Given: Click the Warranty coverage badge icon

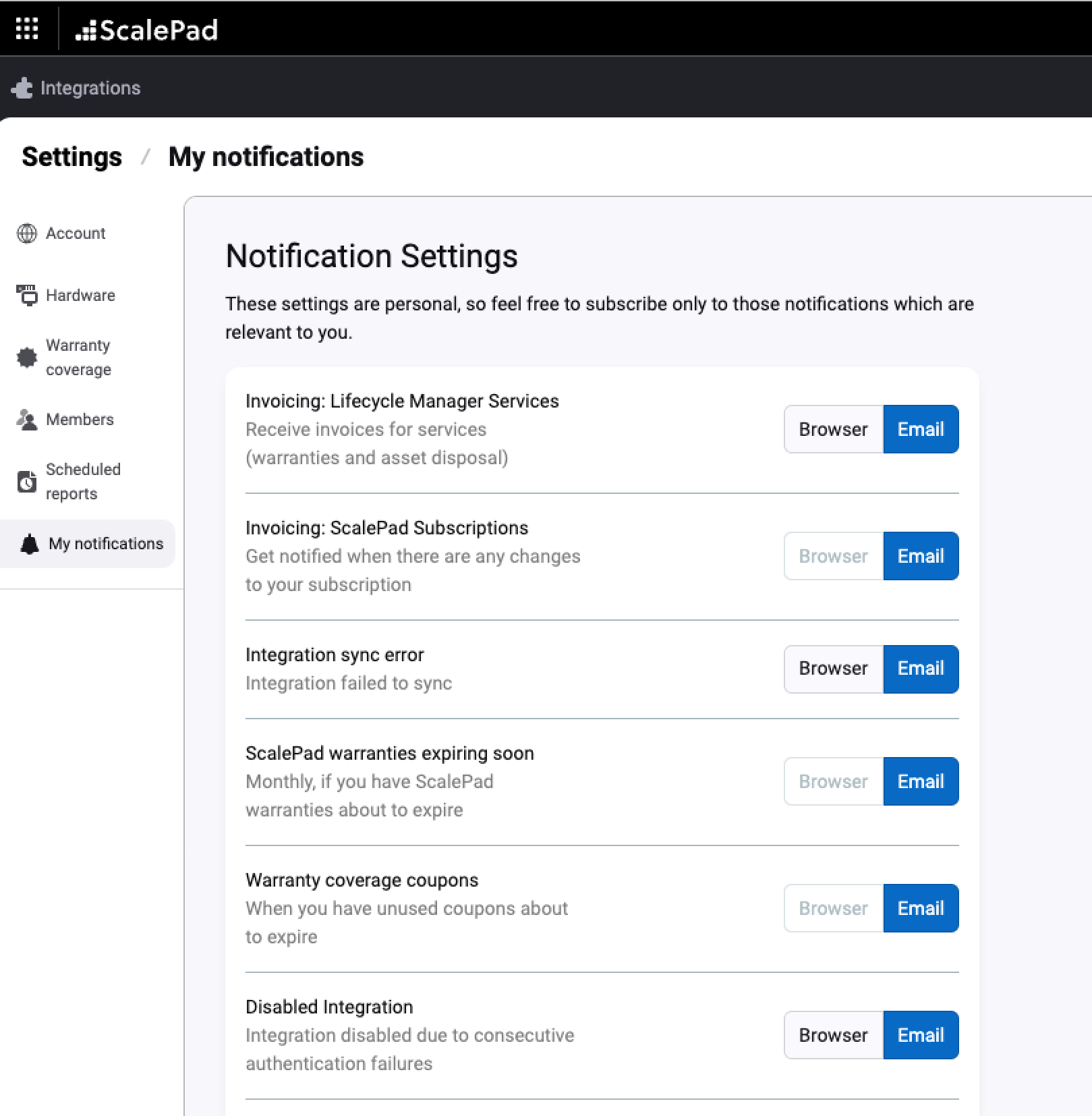Looking at the screenshot, I should [x=27, y=358].
